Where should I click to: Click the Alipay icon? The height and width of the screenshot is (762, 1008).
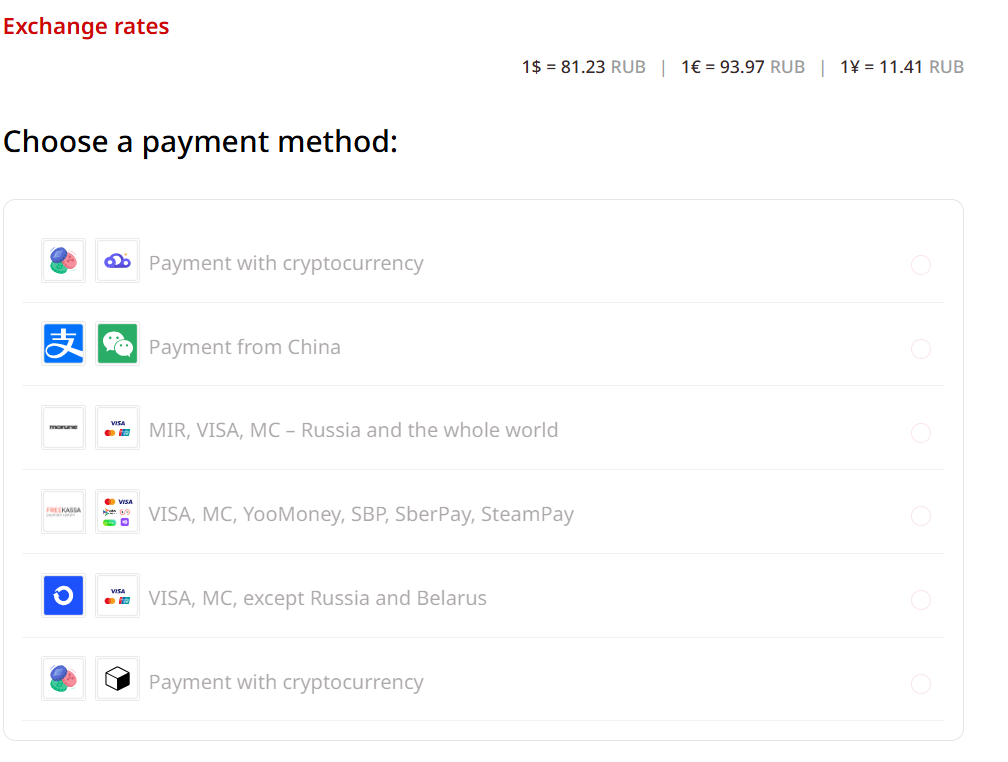click(x=63, y=344)
